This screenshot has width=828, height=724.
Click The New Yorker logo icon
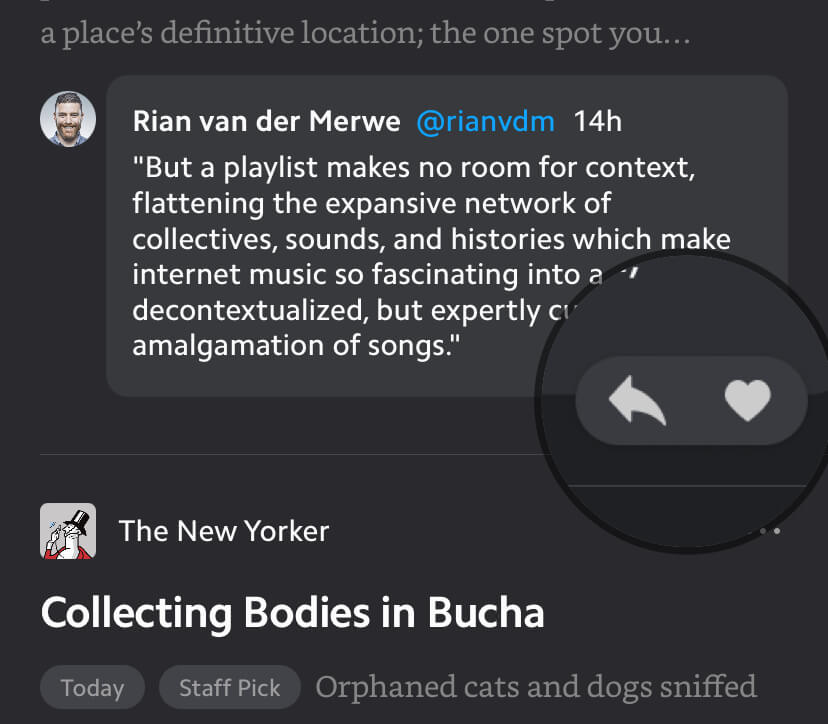click(68, 531)
